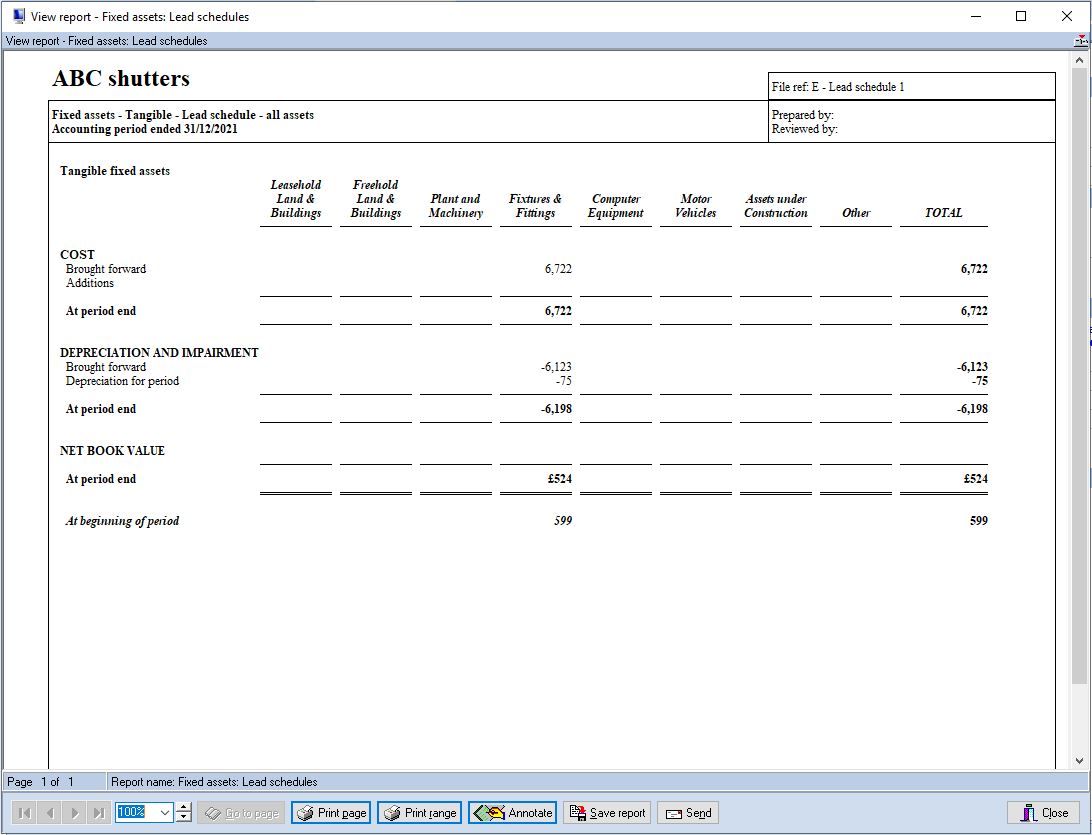
Task: Jump to the first page arrow icon
Action: click(x=24, y=813)
